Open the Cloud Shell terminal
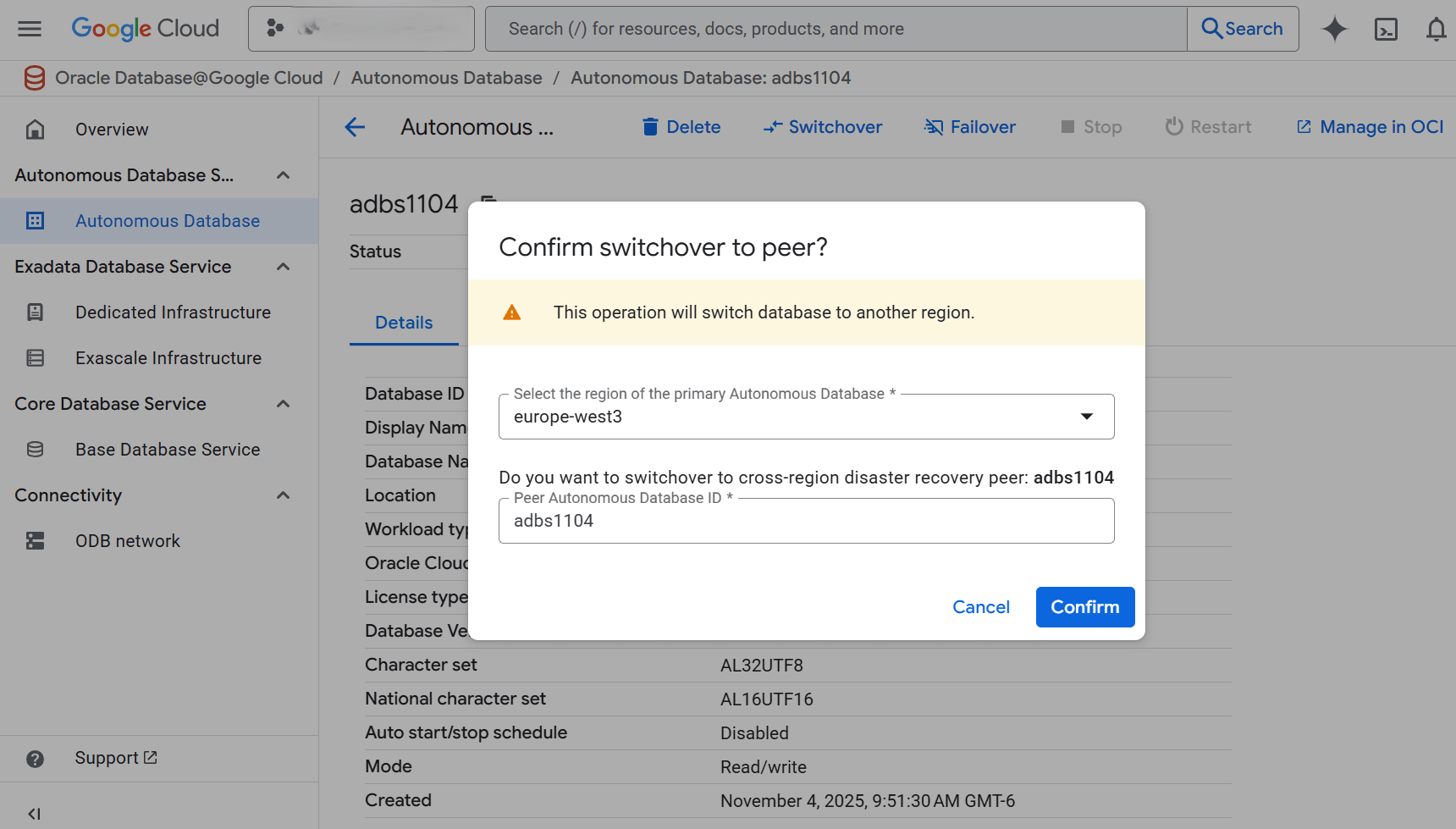Image resolution: width=1456 pixels, height=829 pixels. coord(1386,28)
